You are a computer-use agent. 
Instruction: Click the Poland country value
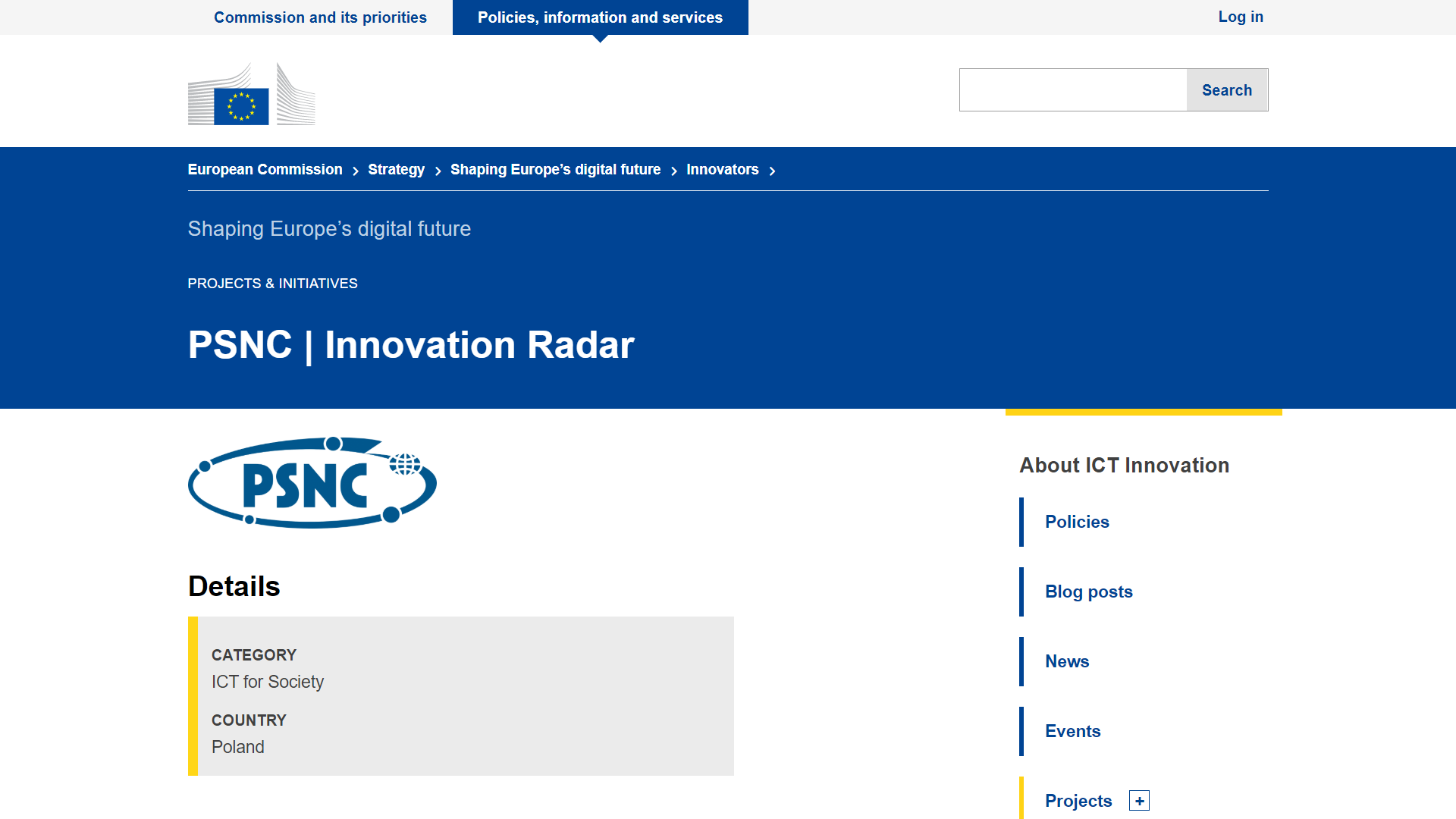point(237,747)
